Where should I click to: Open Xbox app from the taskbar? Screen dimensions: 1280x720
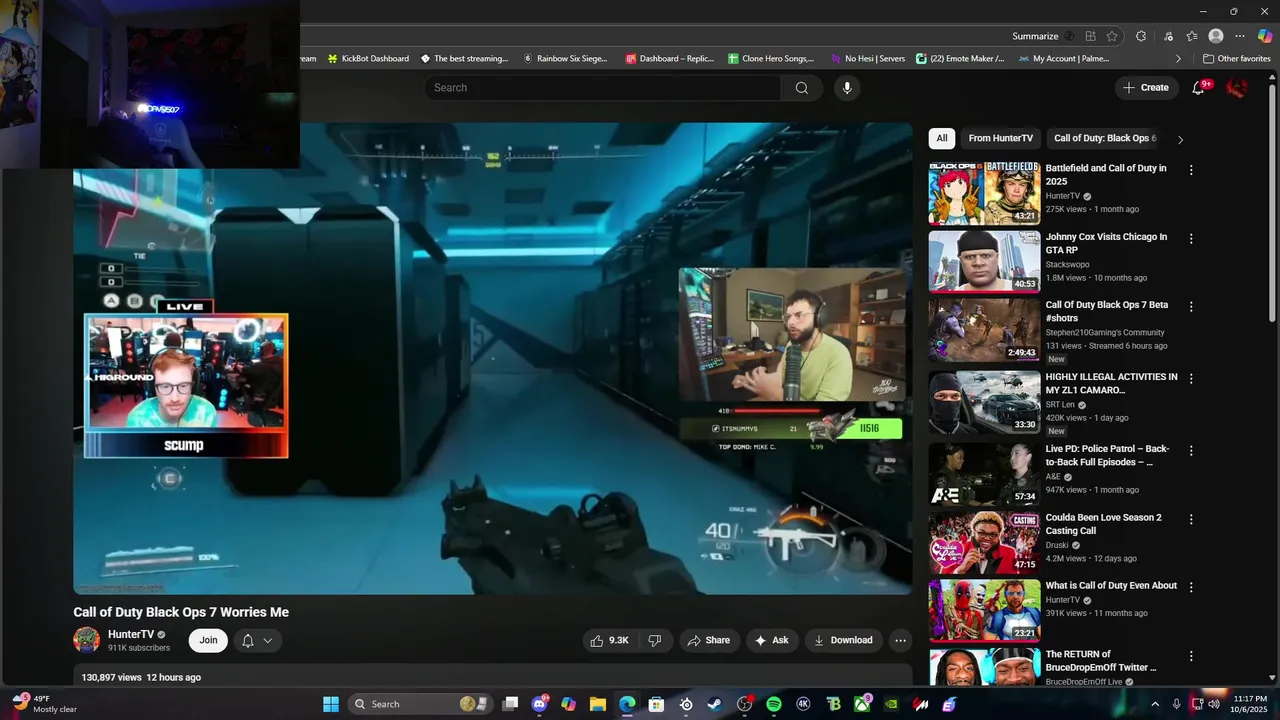click(862, 704)
